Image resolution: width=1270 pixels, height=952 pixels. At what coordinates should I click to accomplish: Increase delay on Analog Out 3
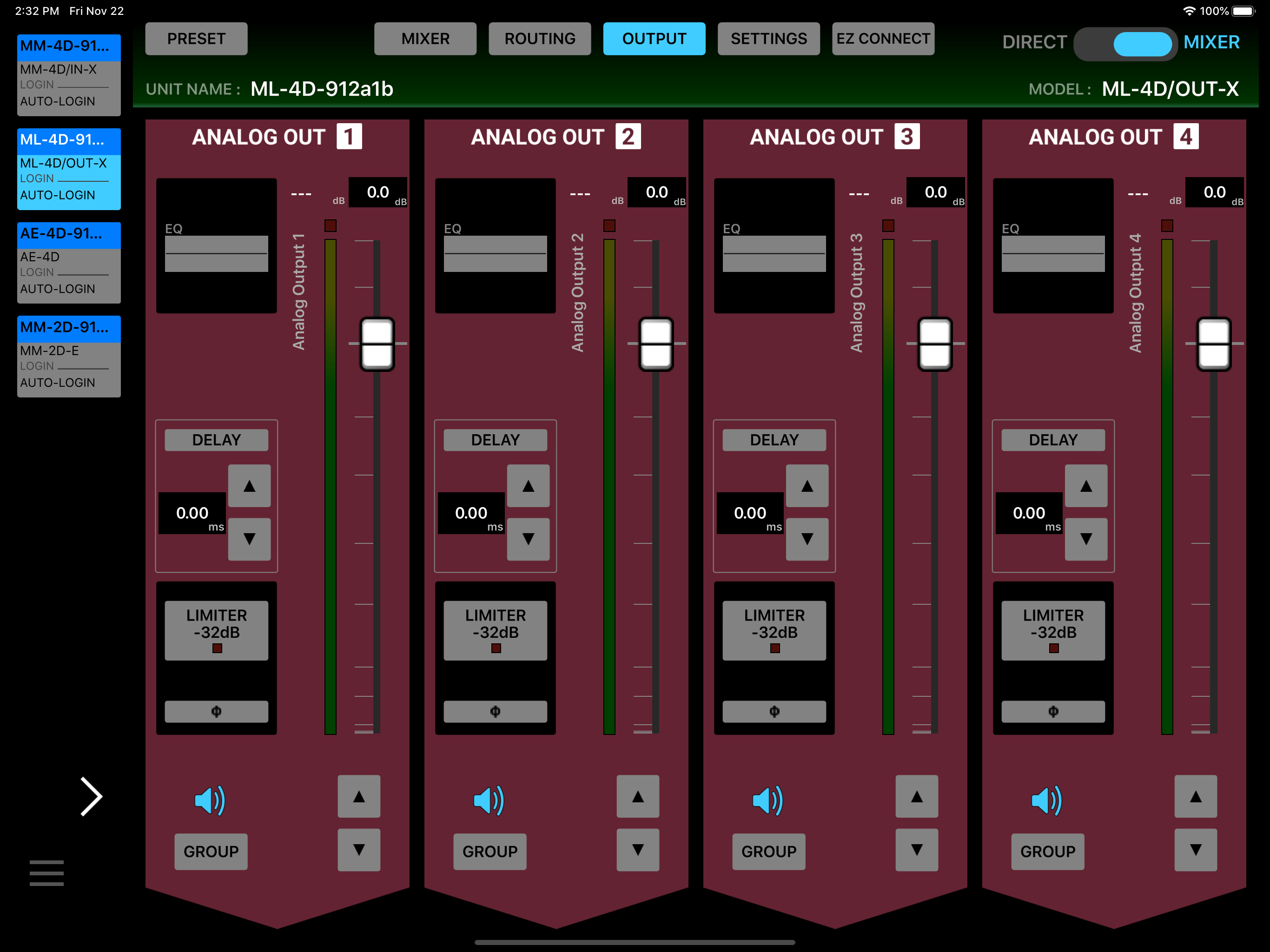click(807, 486)
